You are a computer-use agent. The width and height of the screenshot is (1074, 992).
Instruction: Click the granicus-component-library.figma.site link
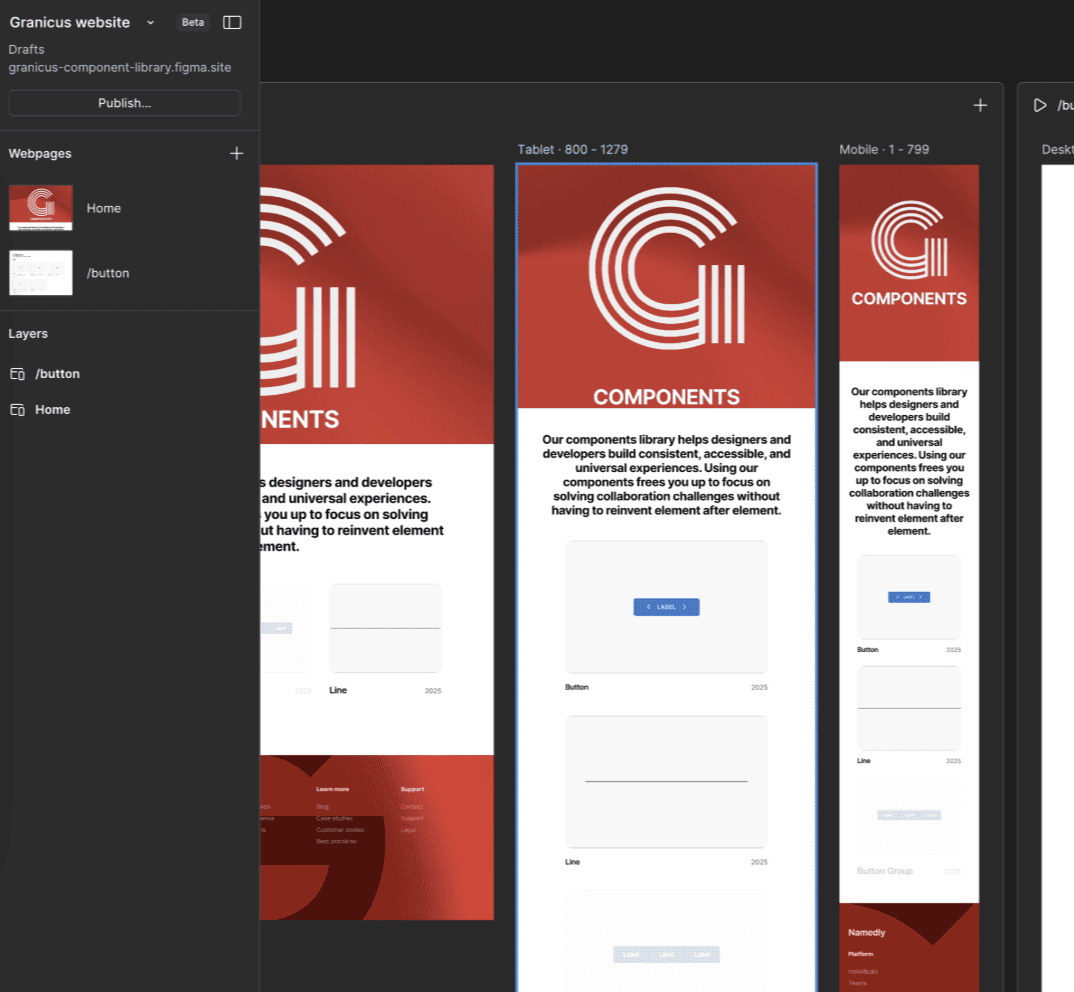point(120,68)
